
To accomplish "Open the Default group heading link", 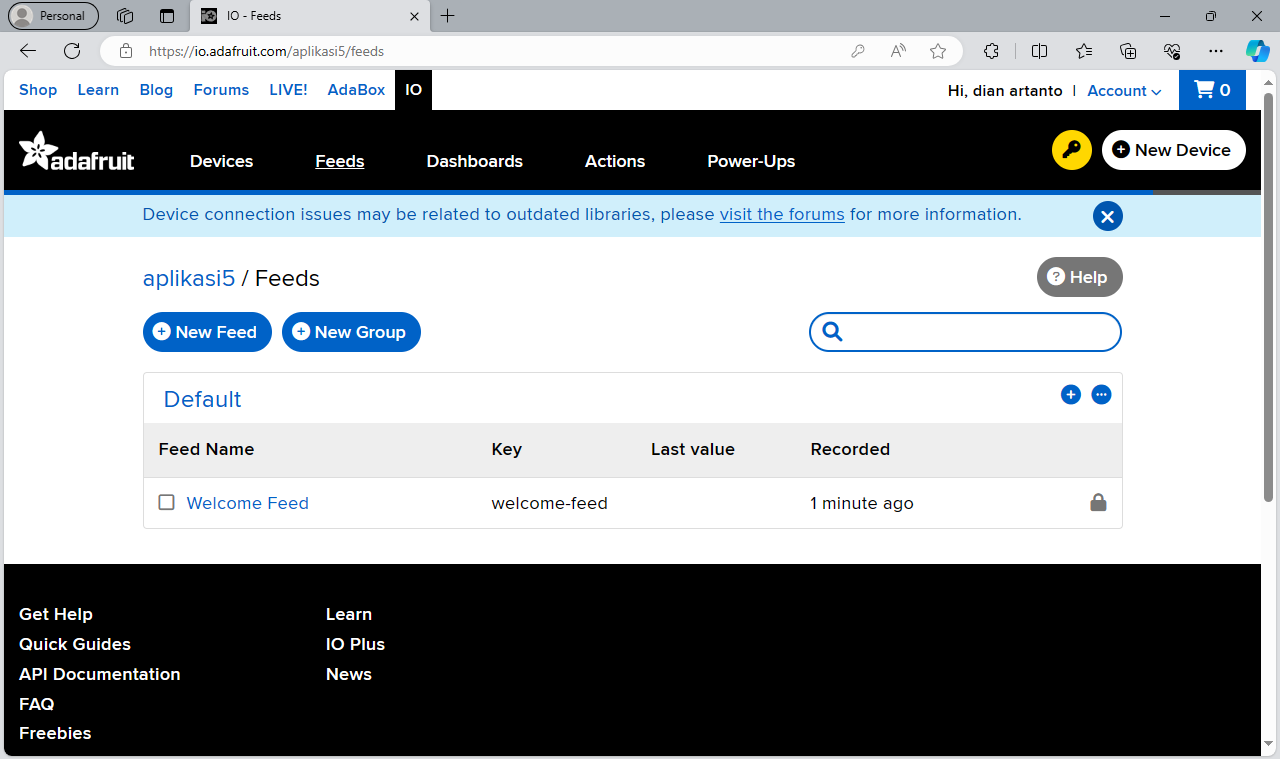I will click(202, 399).
